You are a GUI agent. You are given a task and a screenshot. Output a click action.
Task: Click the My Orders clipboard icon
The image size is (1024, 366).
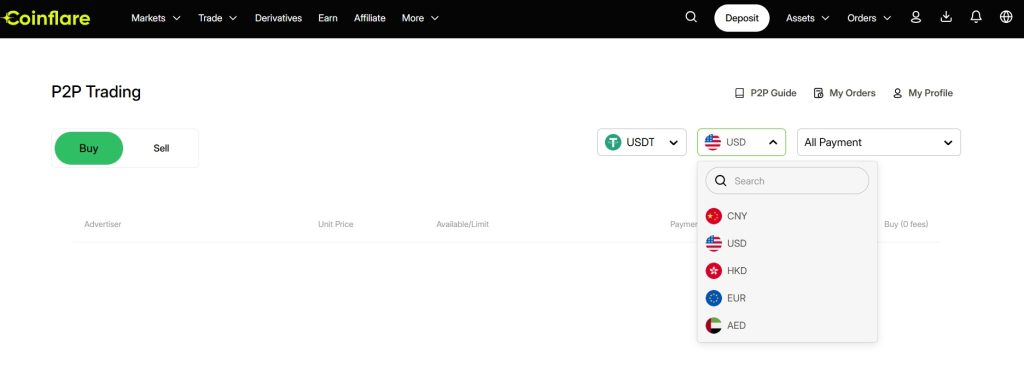coord(818,93)
